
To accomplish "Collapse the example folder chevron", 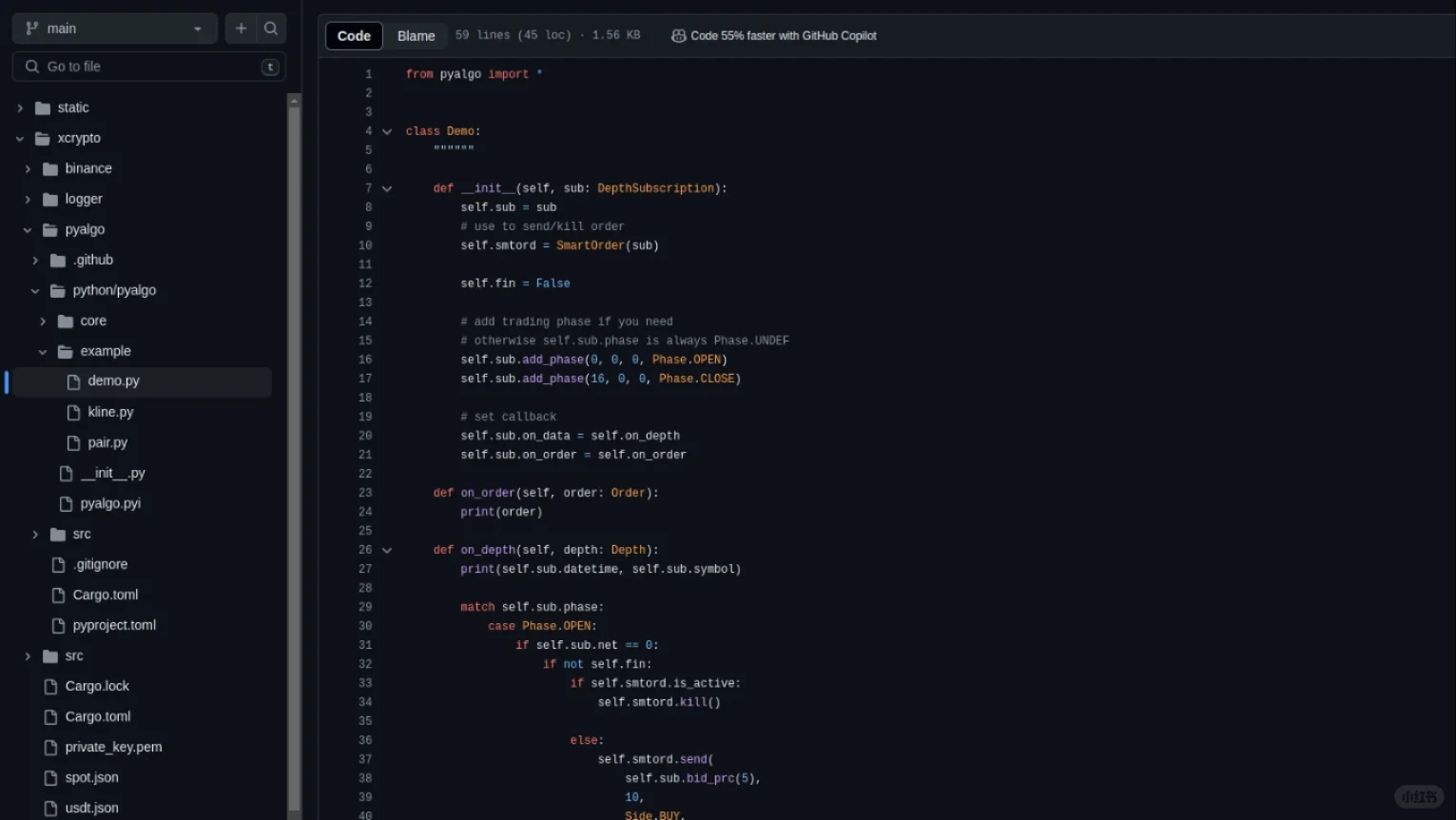I will 43,351.
